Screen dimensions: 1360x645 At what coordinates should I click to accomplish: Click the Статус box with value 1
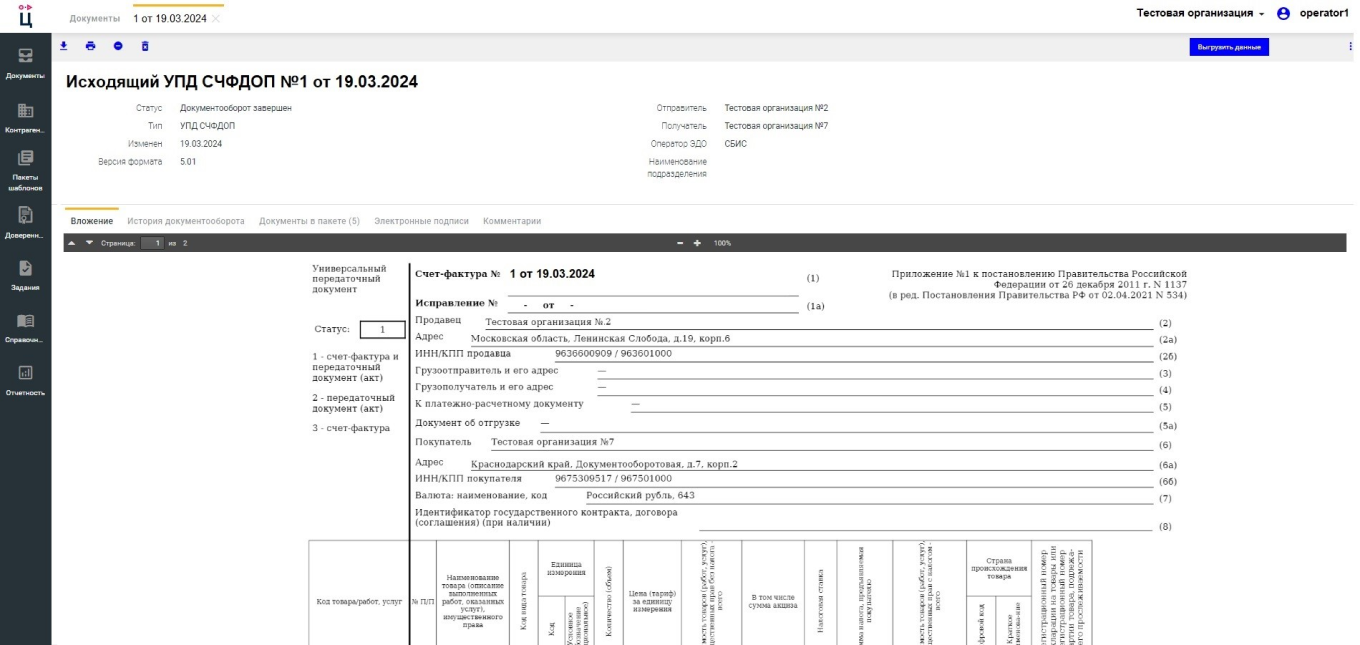[383, 329]
